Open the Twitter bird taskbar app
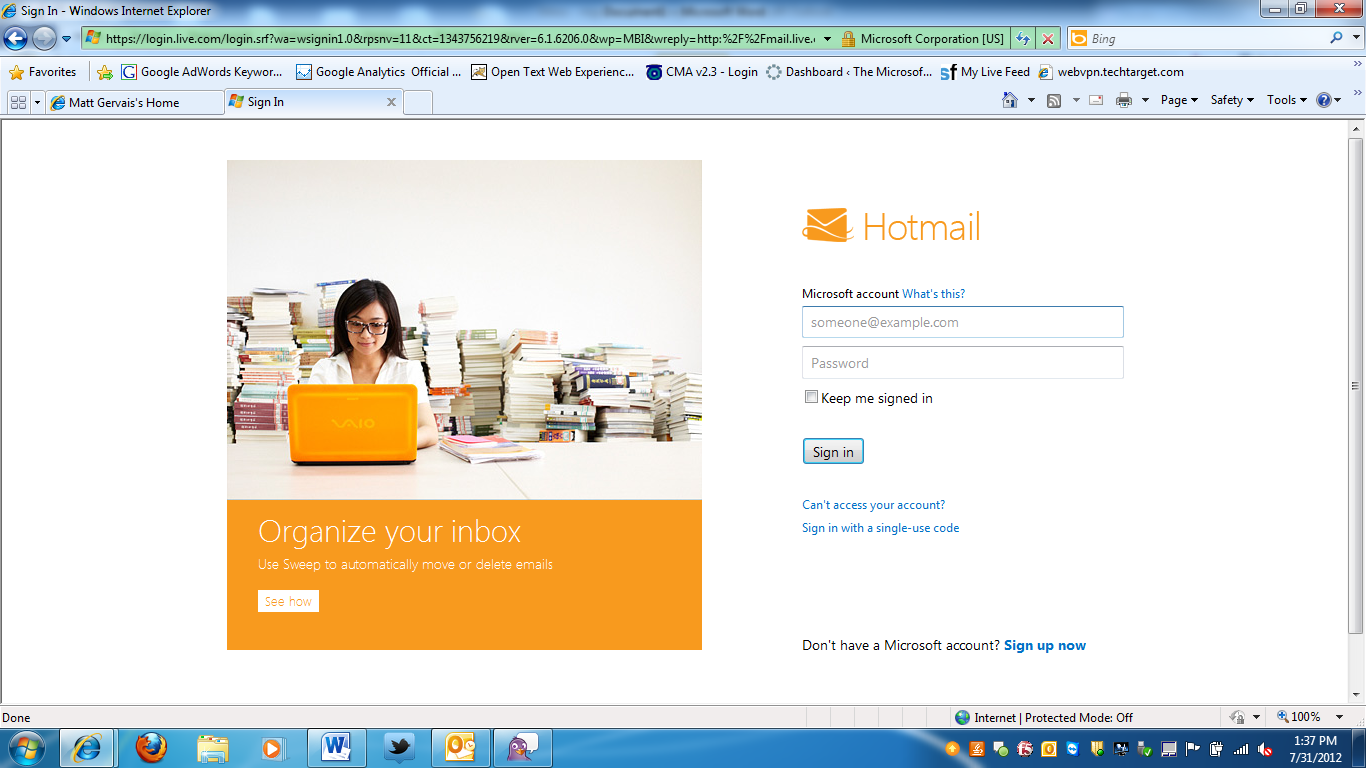This screenshot has height=768, width=1366. (x=399, y=748)
